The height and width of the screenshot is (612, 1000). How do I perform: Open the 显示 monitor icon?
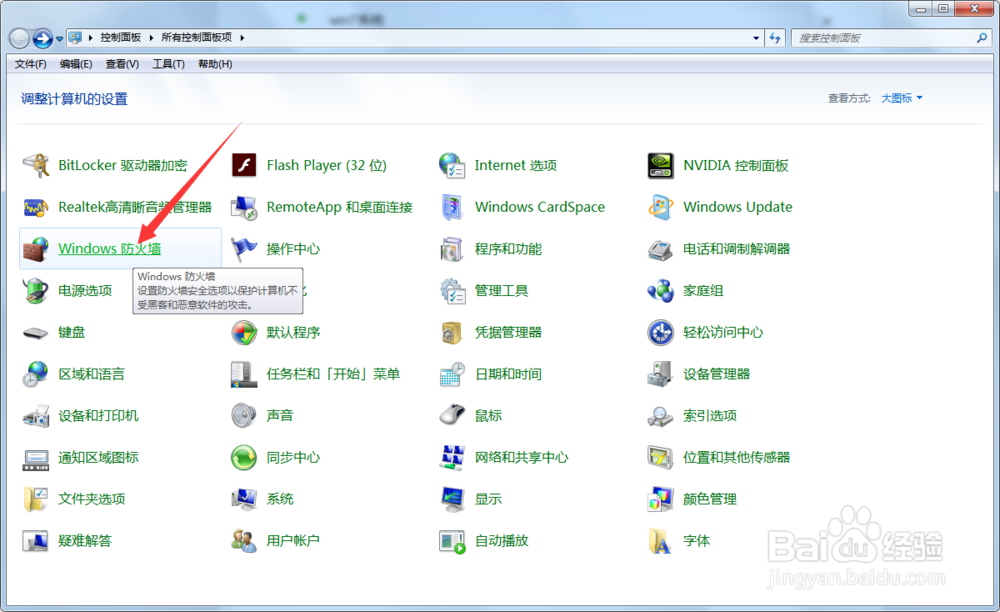click(452, 499)
